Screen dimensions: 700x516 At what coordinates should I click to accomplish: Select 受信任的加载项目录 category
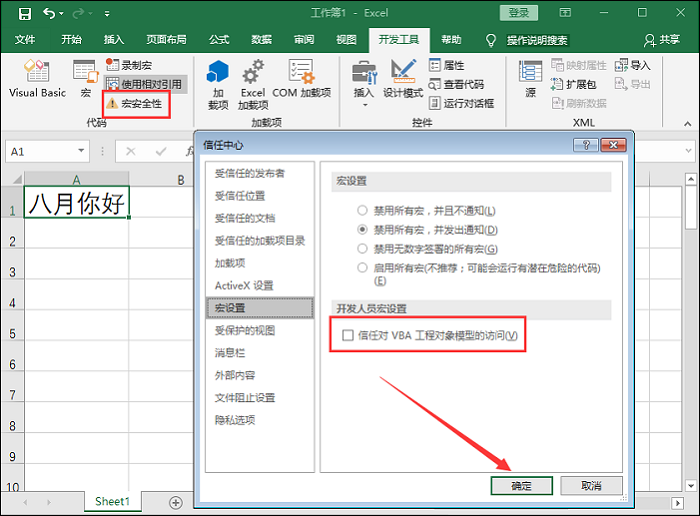click(260, 241)
